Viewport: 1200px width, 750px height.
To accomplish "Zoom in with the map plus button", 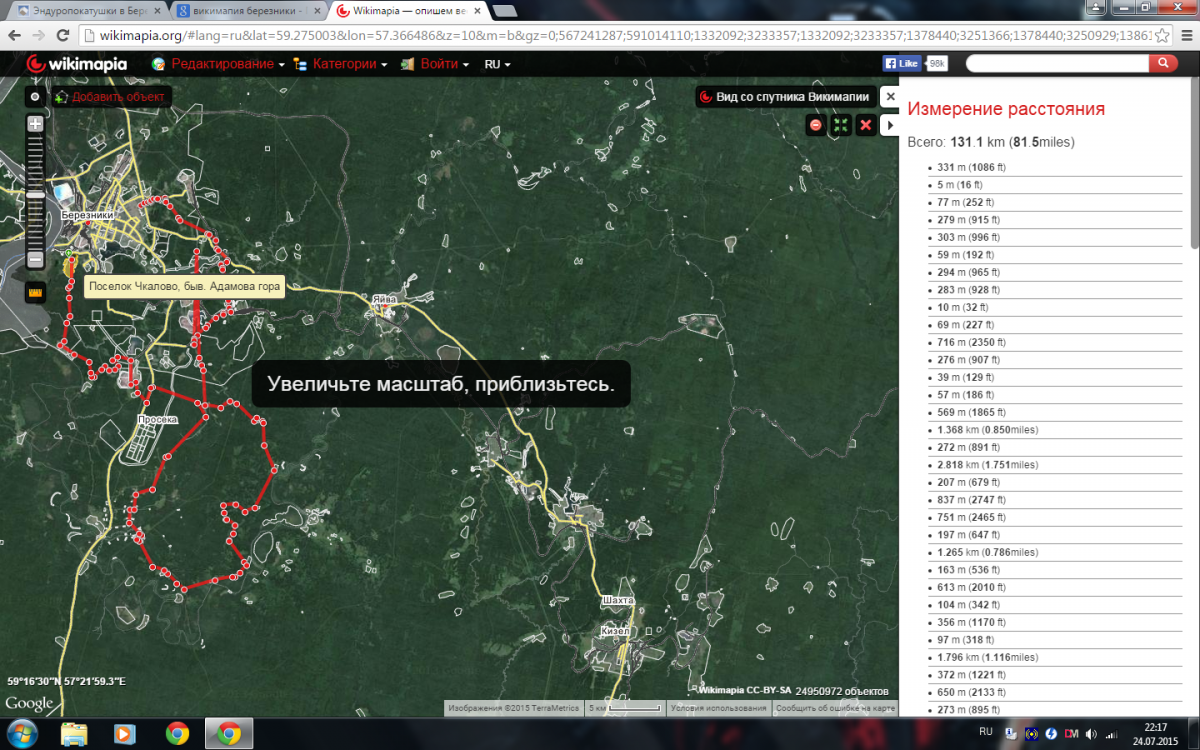I will coord(35,124).
